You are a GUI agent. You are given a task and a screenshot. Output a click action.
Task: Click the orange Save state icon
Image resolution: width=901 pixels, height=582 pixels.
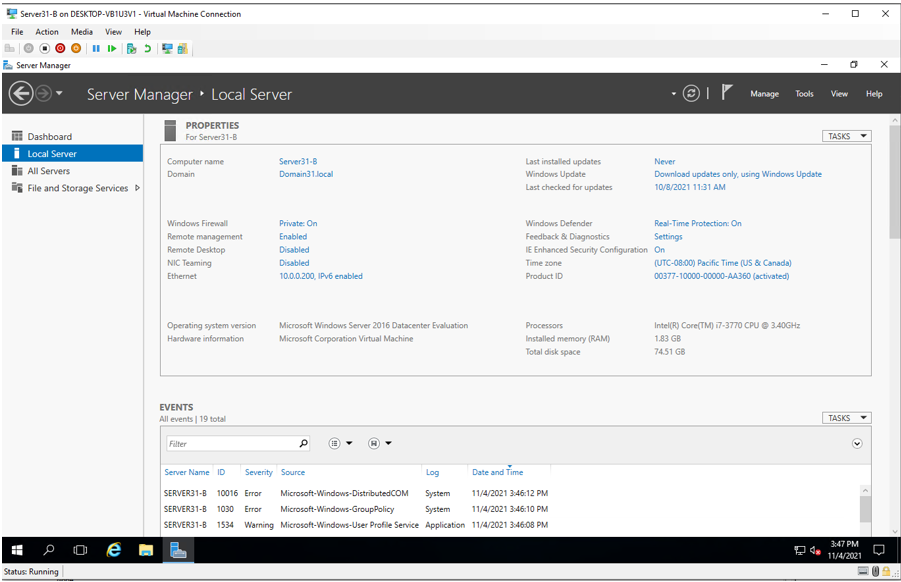(75, 49)
